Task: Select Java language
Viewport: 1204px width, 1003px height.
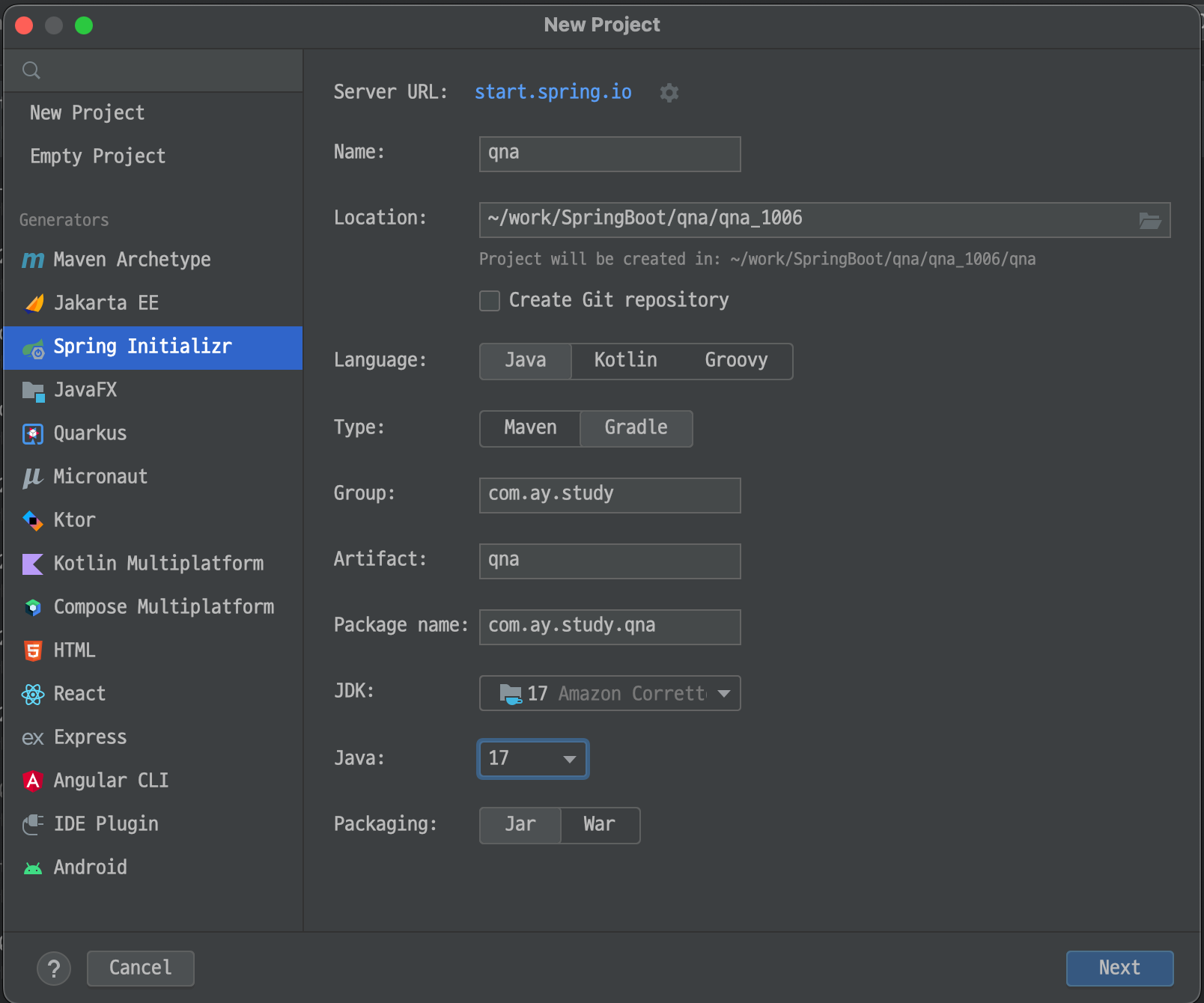Action: tap(526, 361)
